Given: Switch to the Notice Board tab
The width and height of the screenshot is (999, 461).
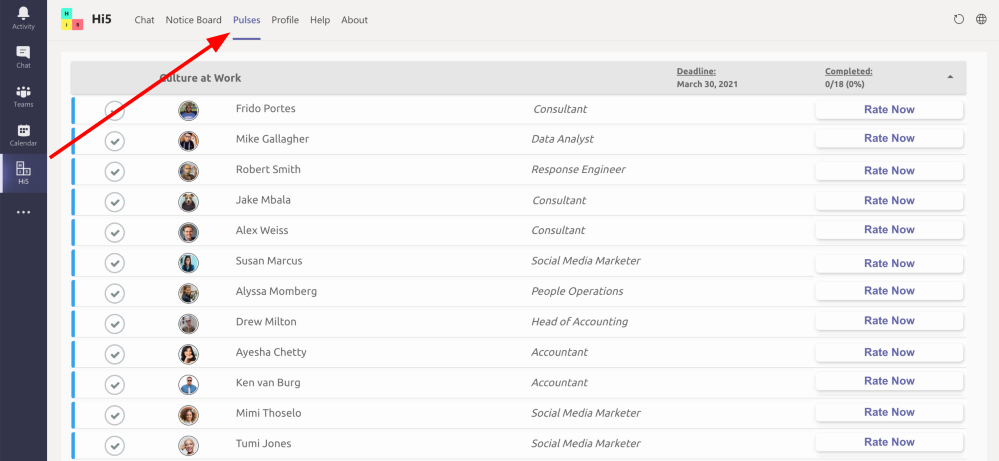Looking at the screenshot, I should tap(194, 20).
